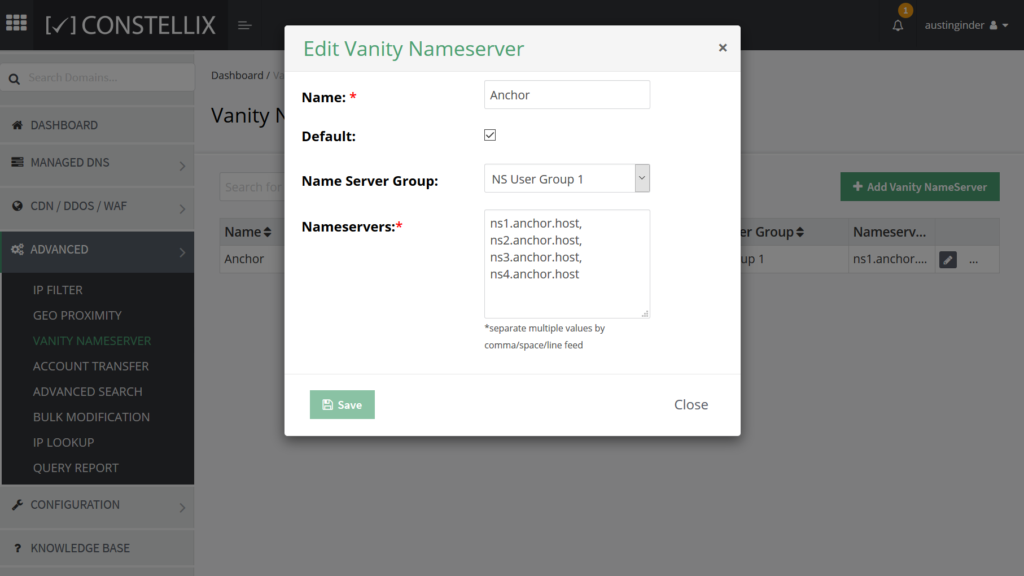The image size is (1024, 576).
Task: Close the dialog with the X icon
Action: 722,47
